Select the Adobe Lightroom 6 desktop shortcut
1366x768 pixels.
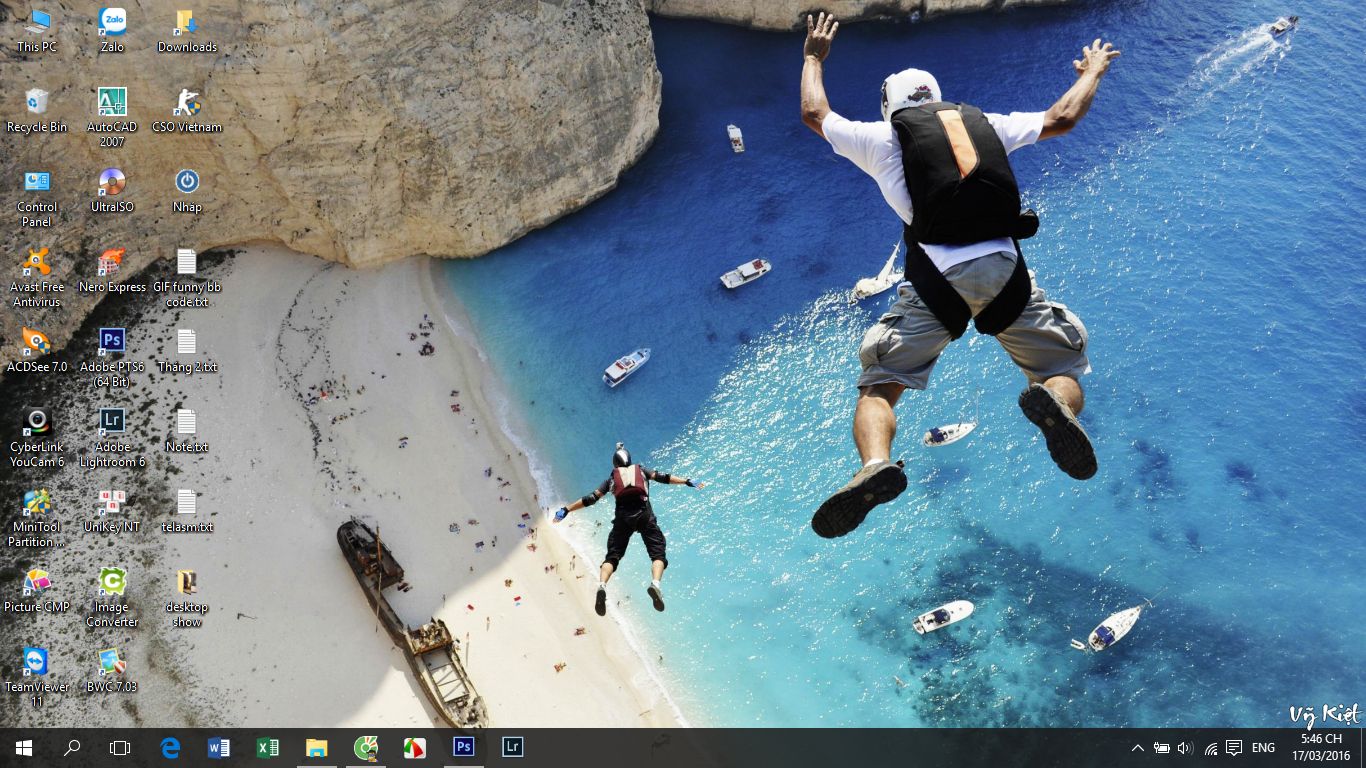112,437
